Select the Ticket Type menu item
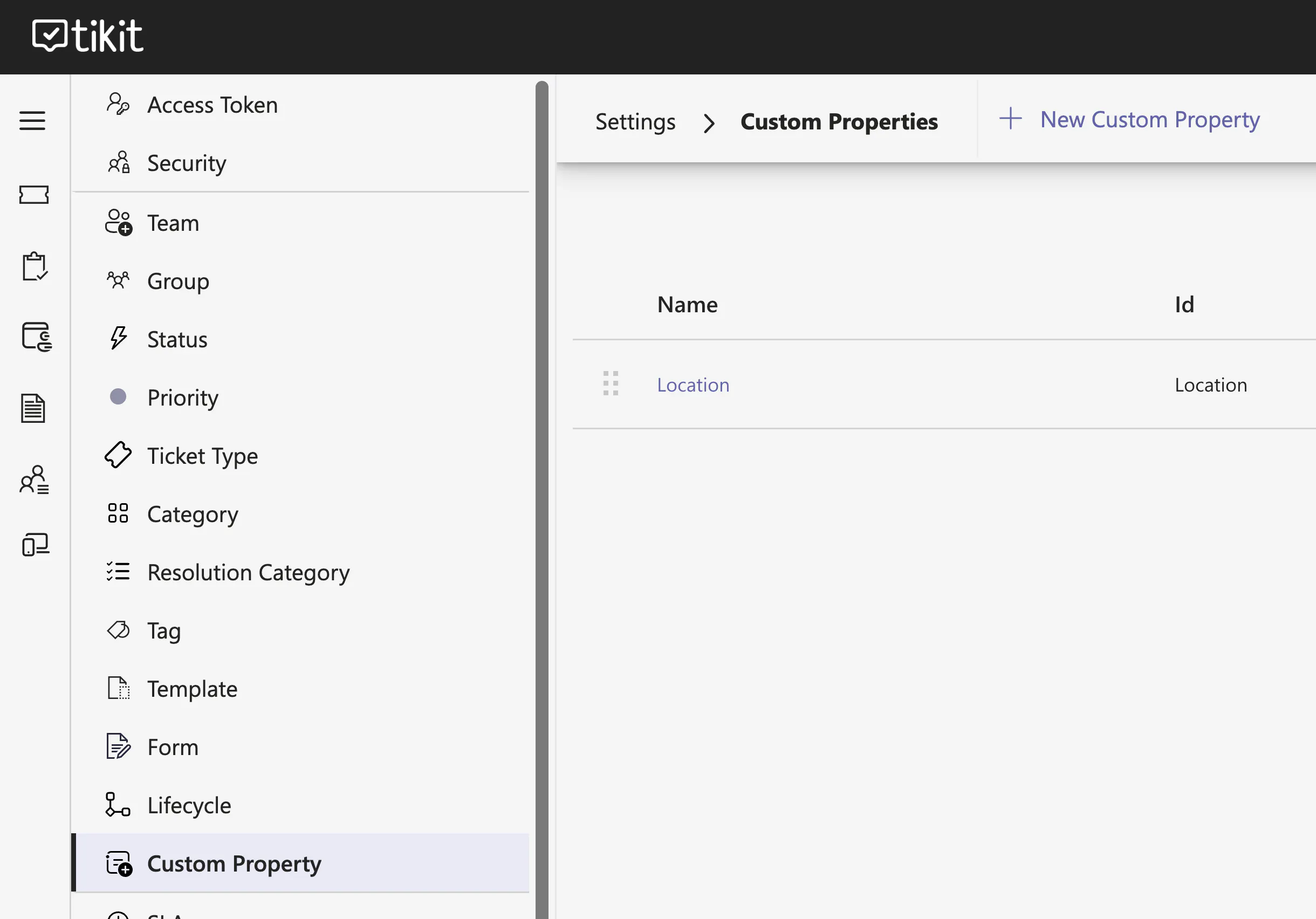Screen dimensions: 1316x919 click(x=300, y=456)
